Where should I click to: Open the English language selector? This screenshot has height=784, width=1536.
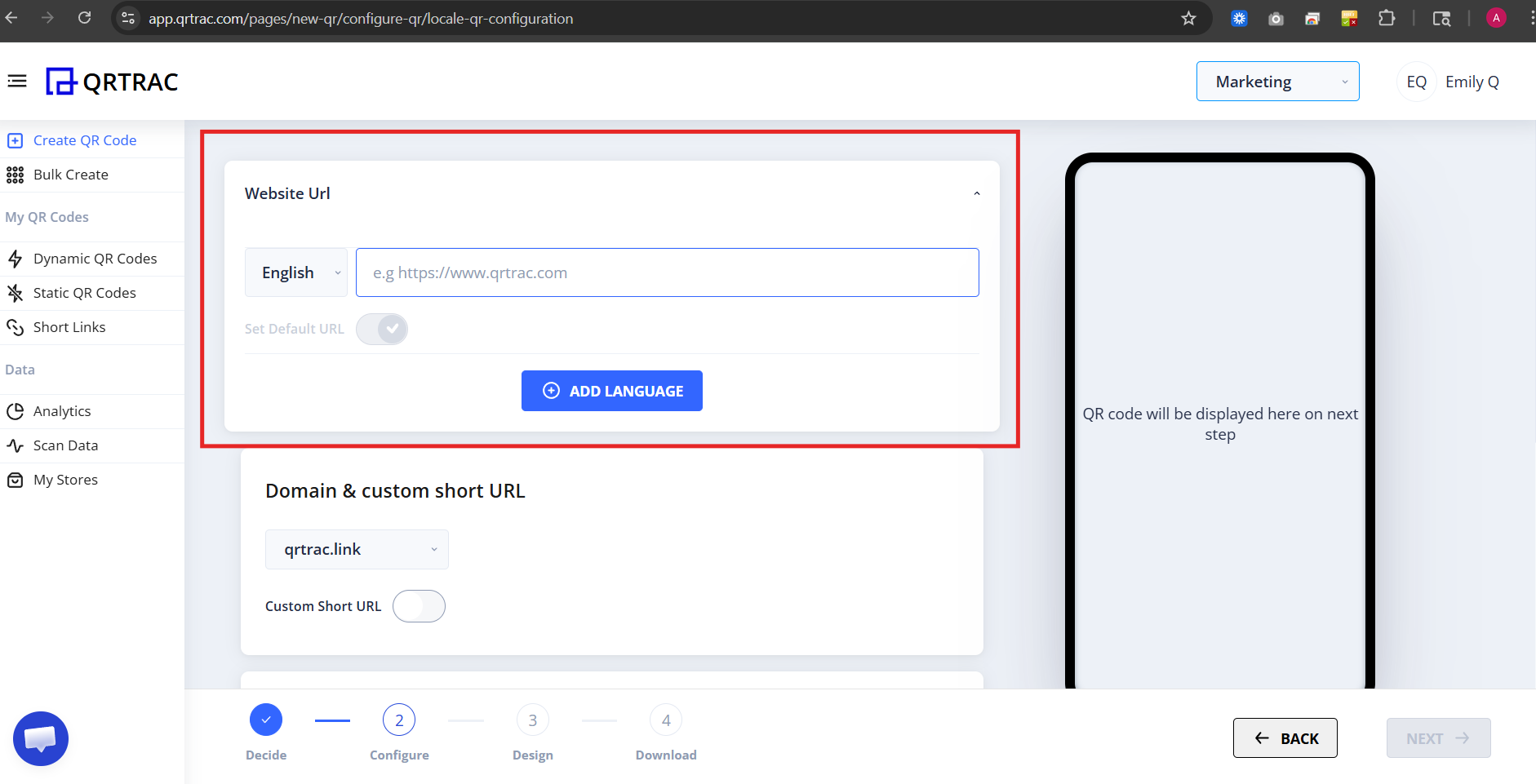click(x=295, y=272)
